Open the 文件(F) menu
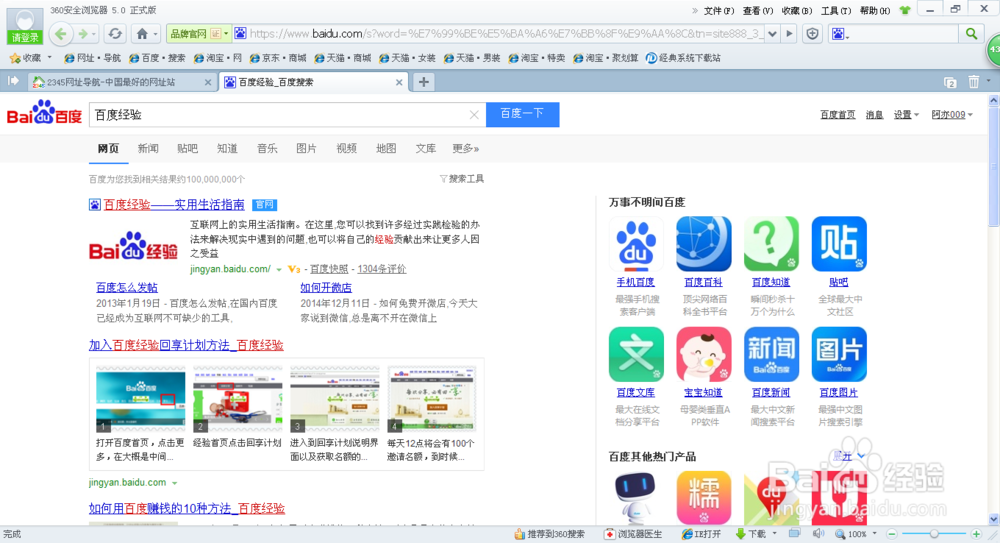Image resolution: width=1000 pixels, height=543 pixels. click(719, 11)
